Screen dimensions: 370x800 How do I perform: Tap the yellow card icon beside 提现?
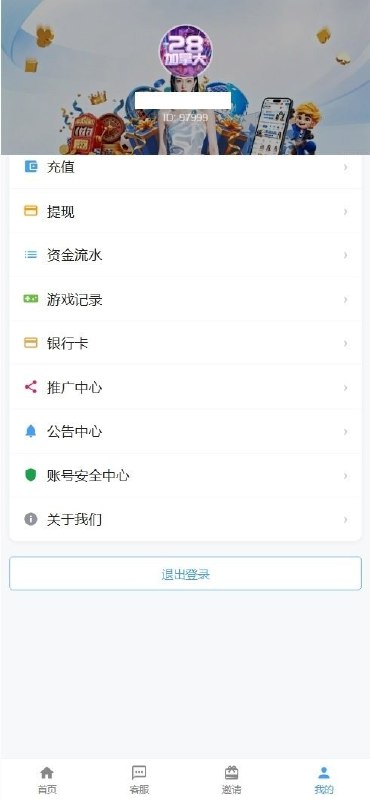coord(31,211)
